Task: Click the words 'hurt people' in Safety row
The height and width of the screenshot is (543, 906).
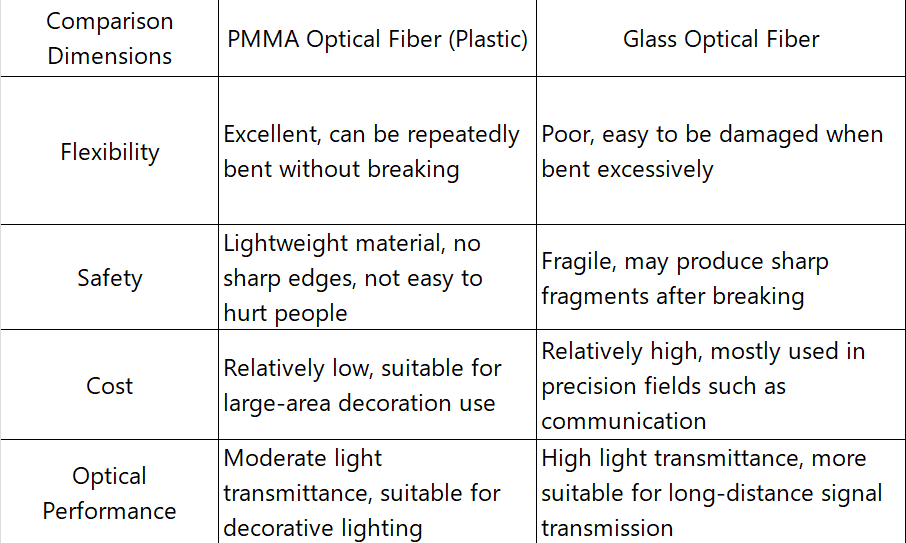Action: click(285, 313)
